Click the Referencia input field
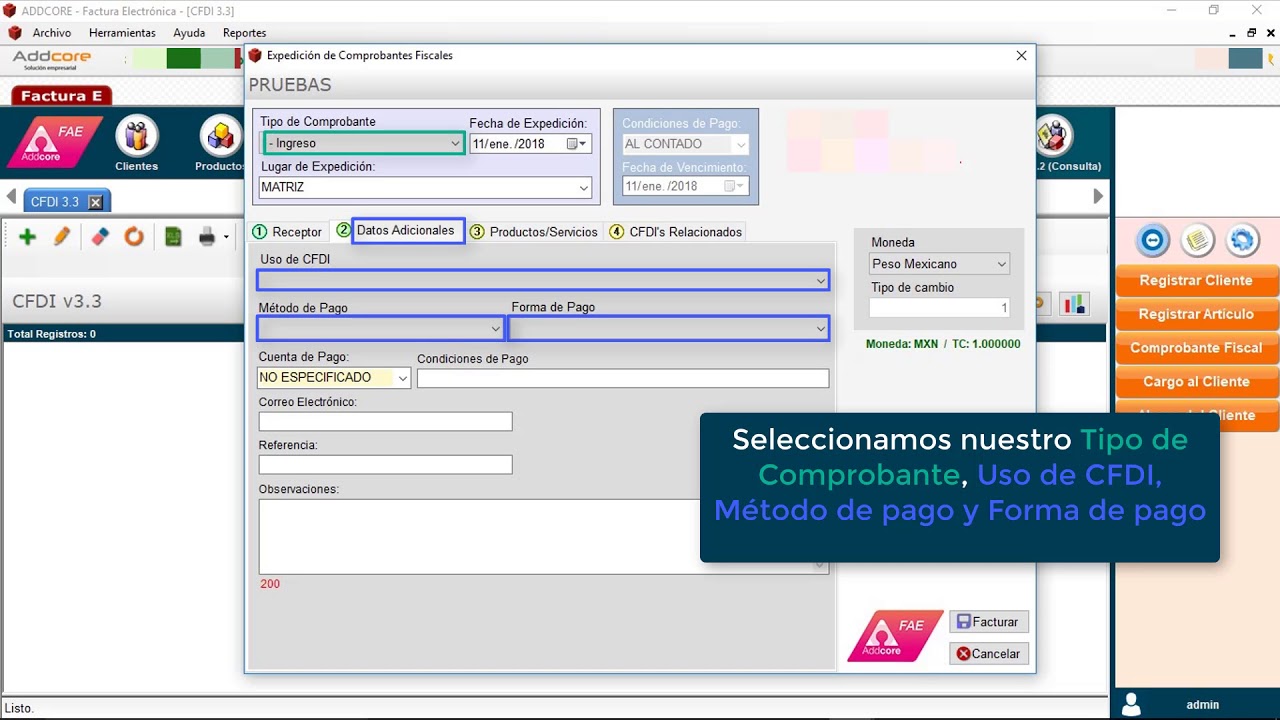This screenshot has width=1280, height=720. coord(385,464)
